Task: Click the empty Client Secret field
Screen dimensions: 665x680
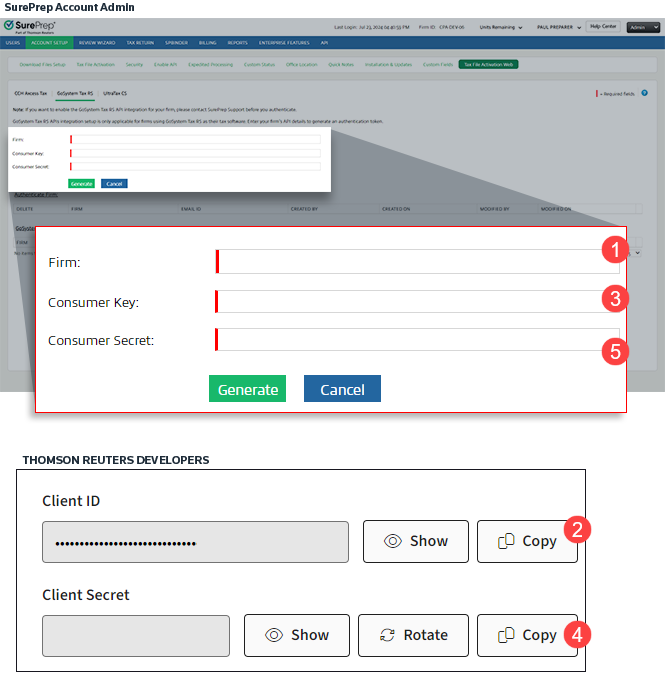Action: click(x=136, y=636)
